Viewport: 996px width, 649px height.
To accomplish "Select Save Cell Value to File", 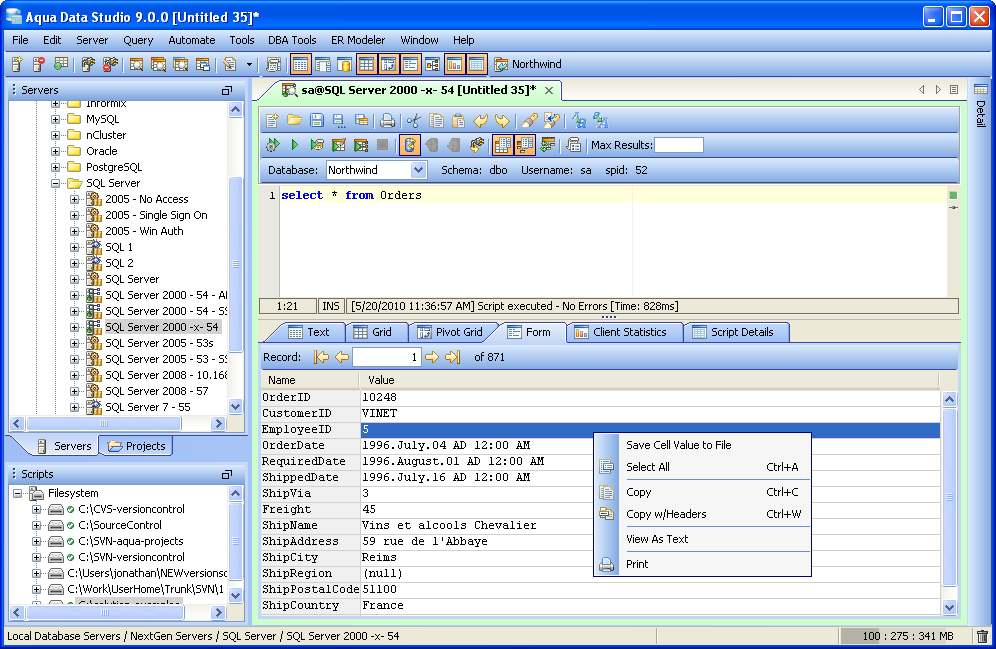I will [x=678, y=445].
